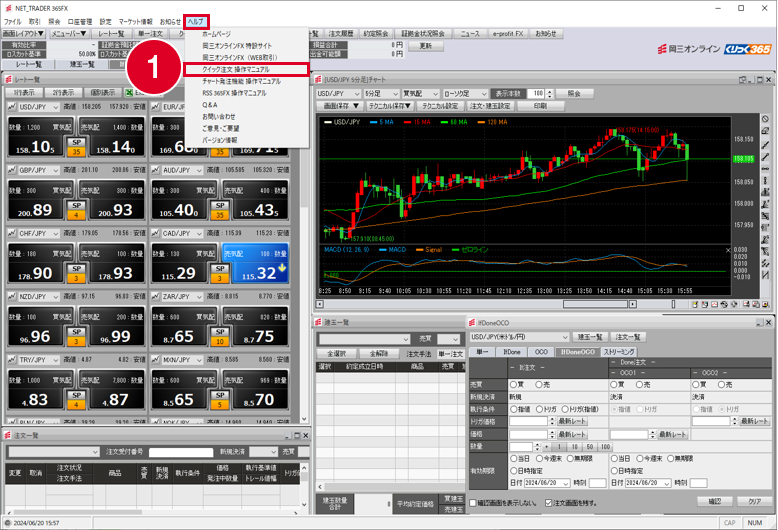Click the 確認 button in IfDoneOCO
The height and width of the screenshot is (530, 778).
coord(714,502)
